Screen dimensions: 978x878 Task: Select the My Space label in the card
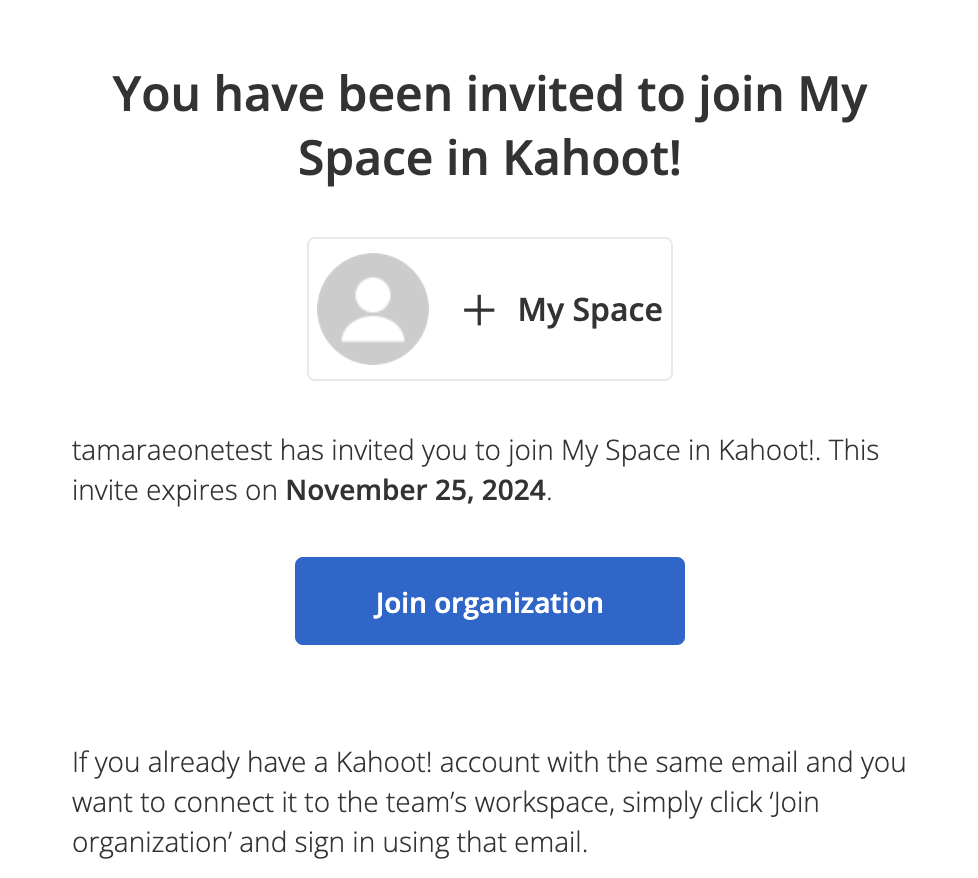[590, 310]
